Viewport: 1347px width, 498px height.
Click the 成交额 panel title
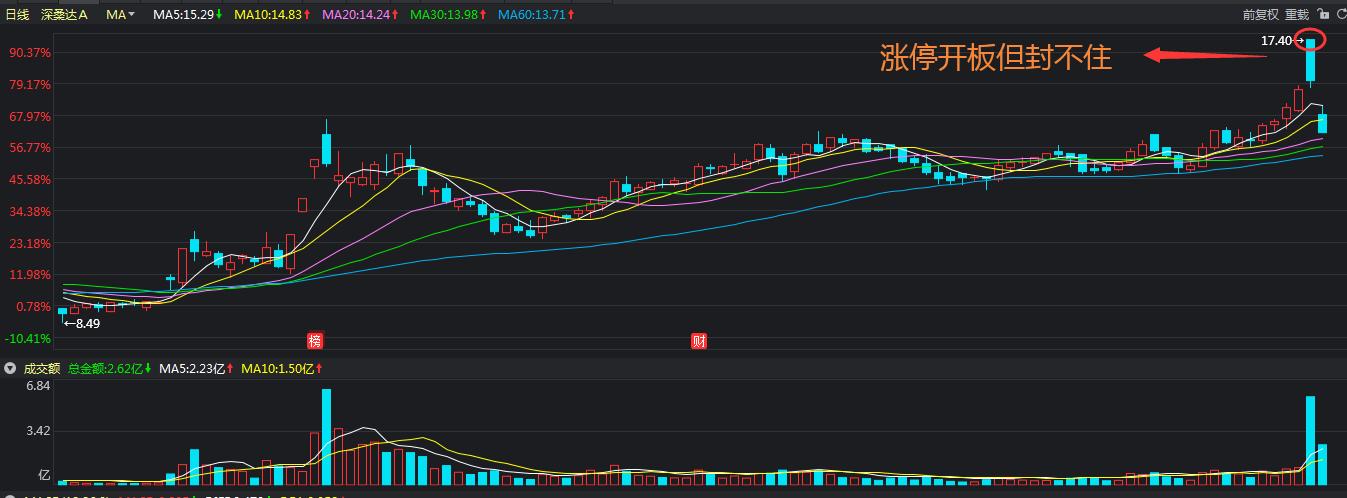tap(41, 368)
